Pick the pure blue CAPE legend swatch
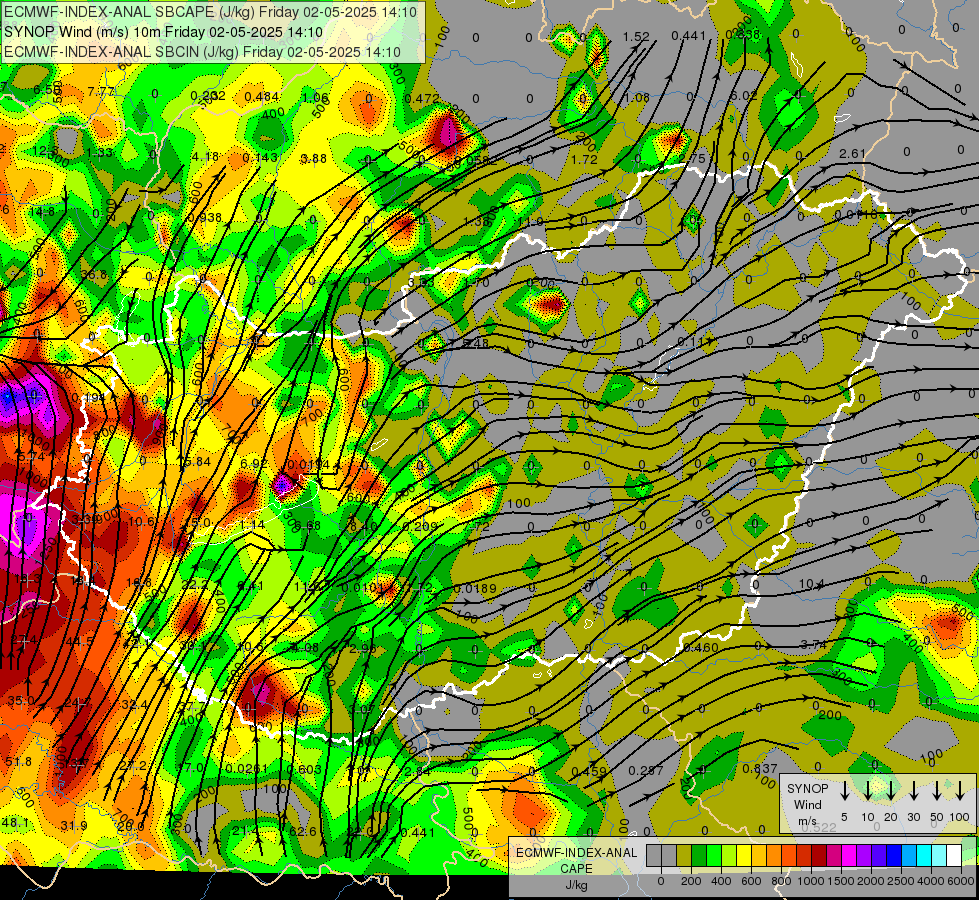 click(894, 856)
